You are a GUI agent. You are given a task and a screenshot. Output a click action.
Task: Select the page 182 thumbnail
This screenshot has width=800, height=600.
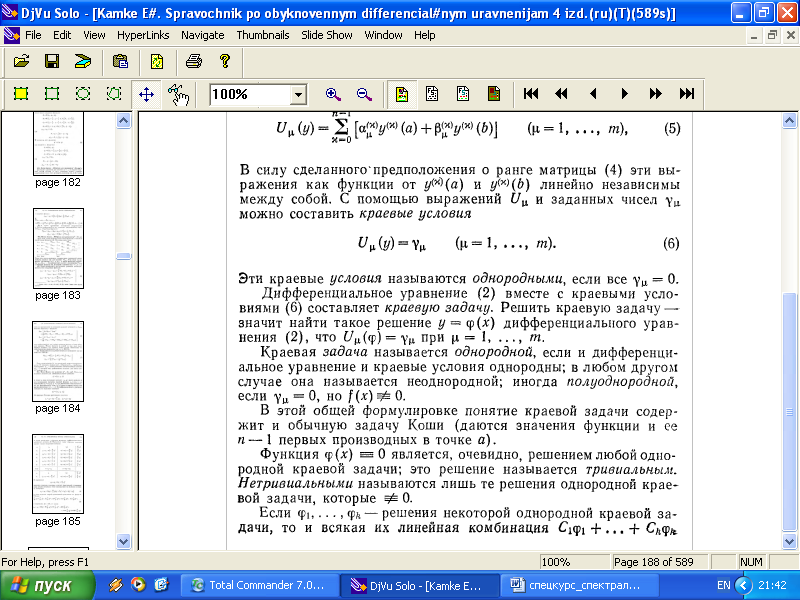click(x=58, y=144)
